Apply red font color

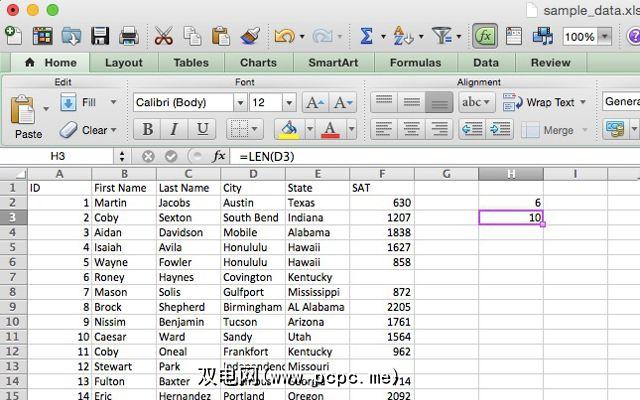coord(330,129)
